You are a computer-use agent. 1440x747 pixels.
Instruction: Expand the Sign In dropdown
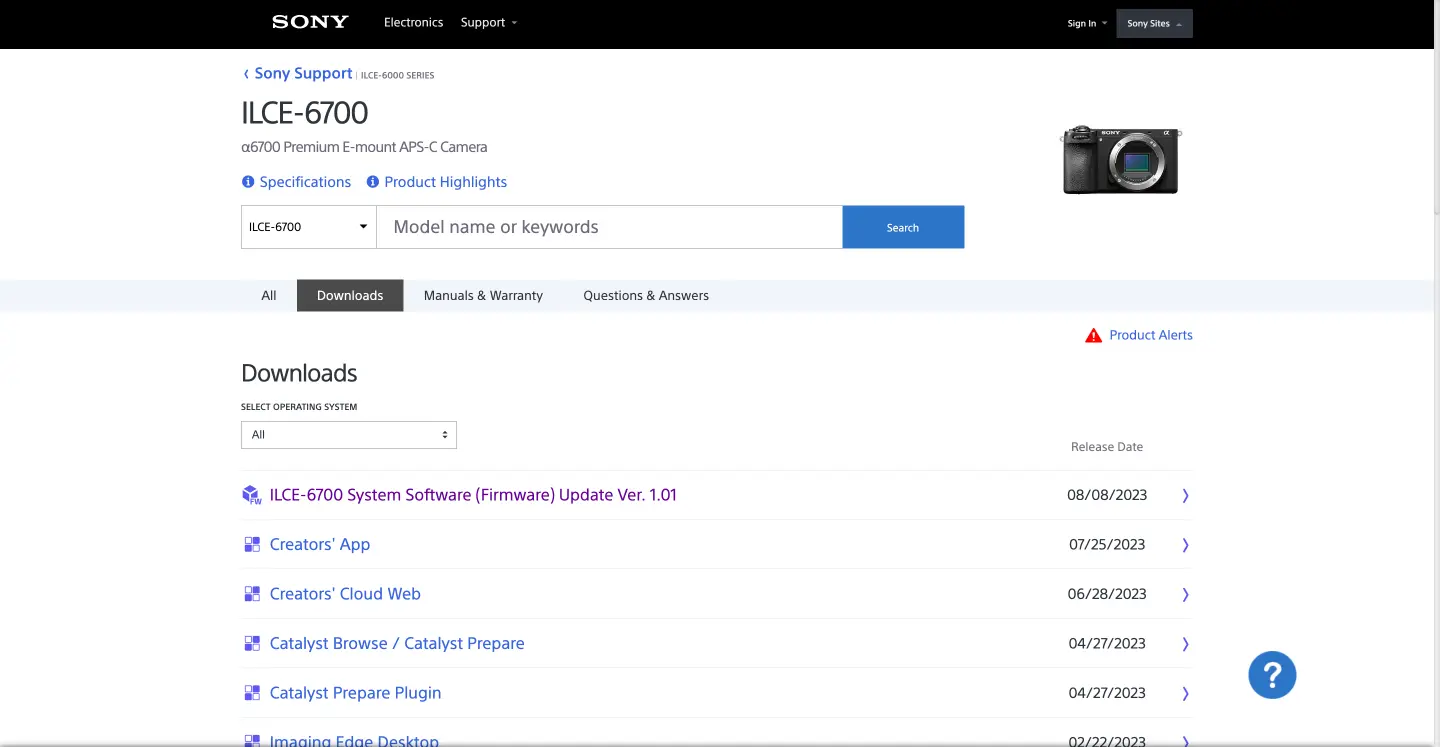pyautogui.click(x=1087, y=23)
